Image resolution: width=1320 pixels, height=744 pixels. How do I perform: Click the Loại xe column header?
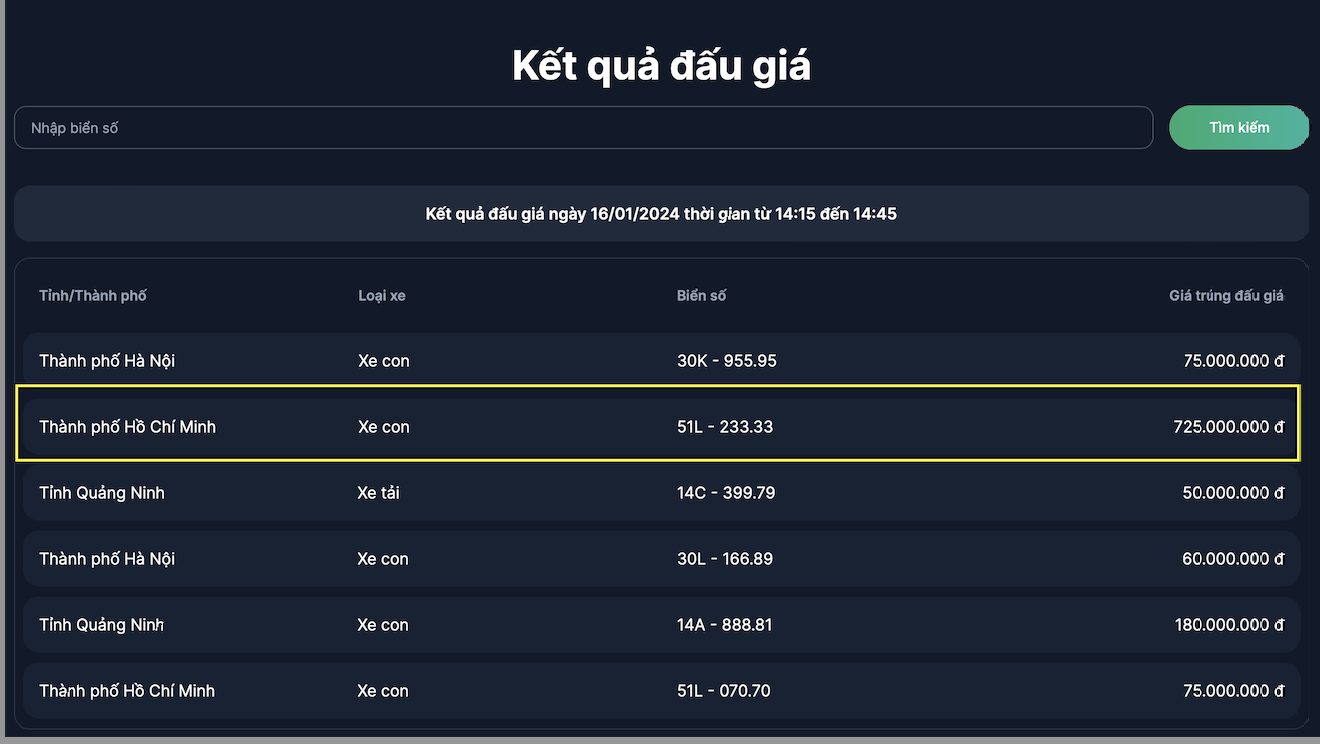click(x=382, y=296)
